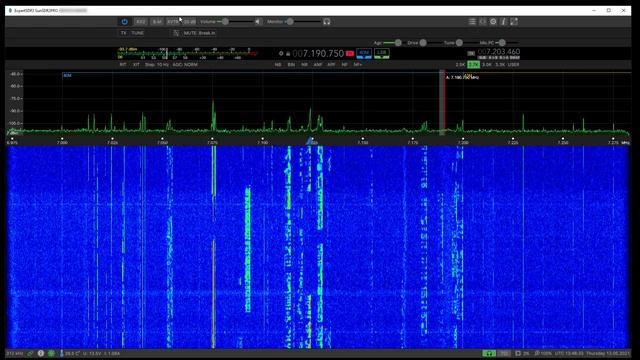Select the 3.3K filter bandwidth
This screenshot has height=360, width=640.
click(500, 65)
